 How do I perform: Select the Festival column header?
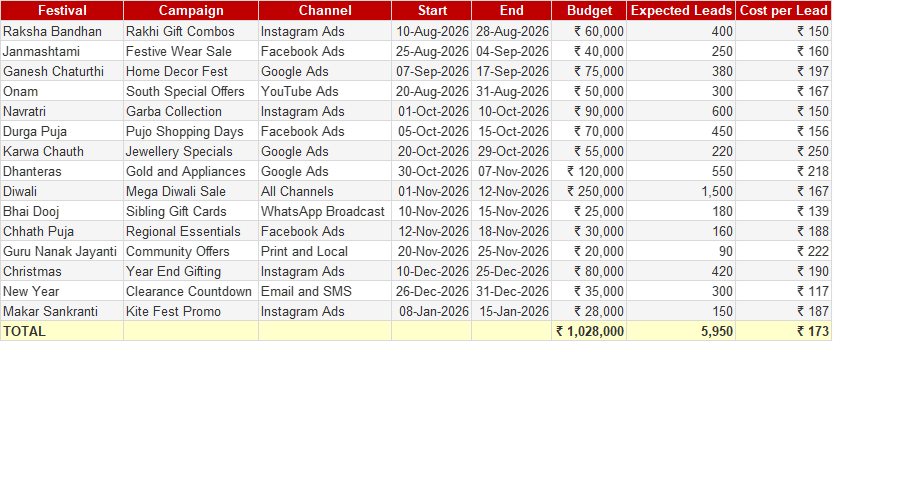tap(62, 10)
